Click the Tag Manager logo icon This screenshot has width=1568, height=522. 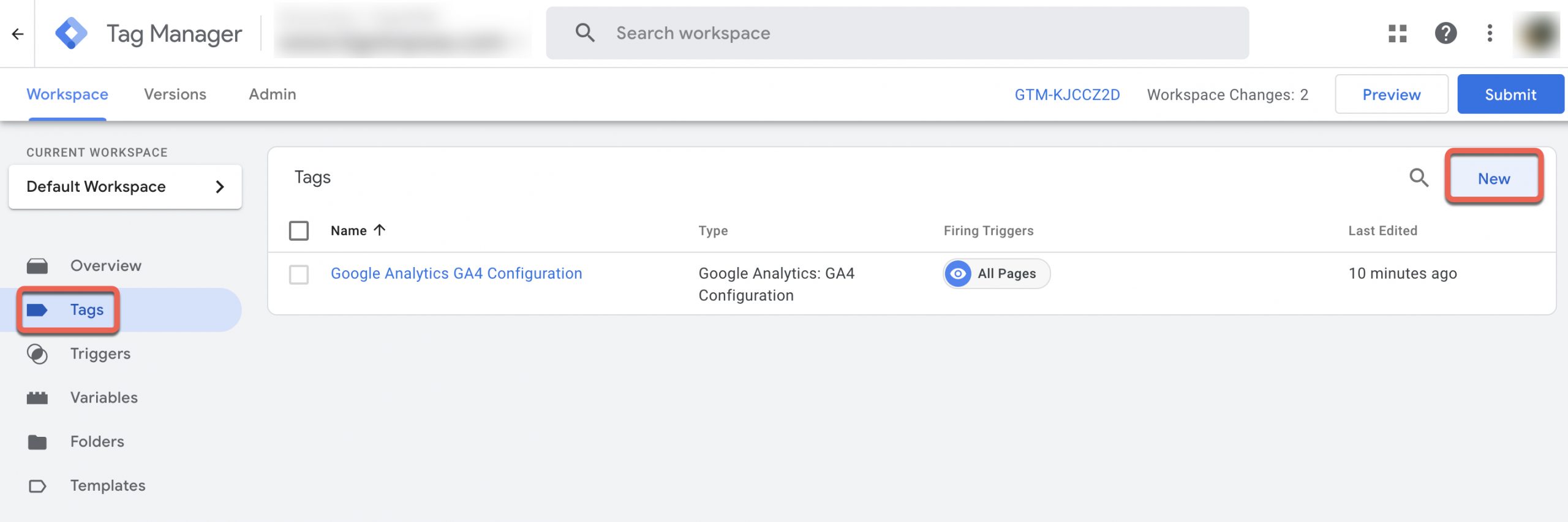[71, 33]
